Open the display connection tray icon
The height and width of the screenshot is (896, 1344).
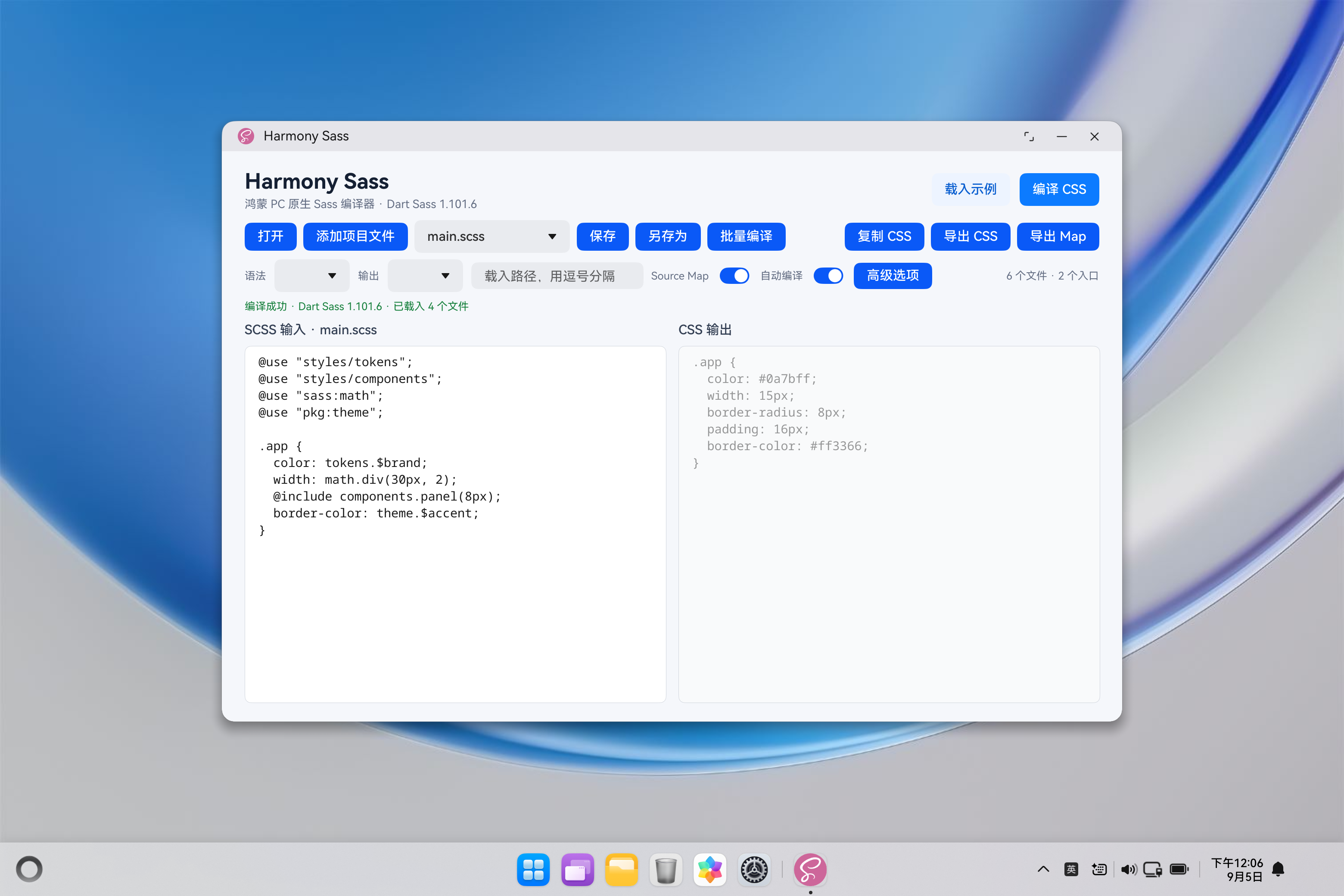[x=1153, y=869]
